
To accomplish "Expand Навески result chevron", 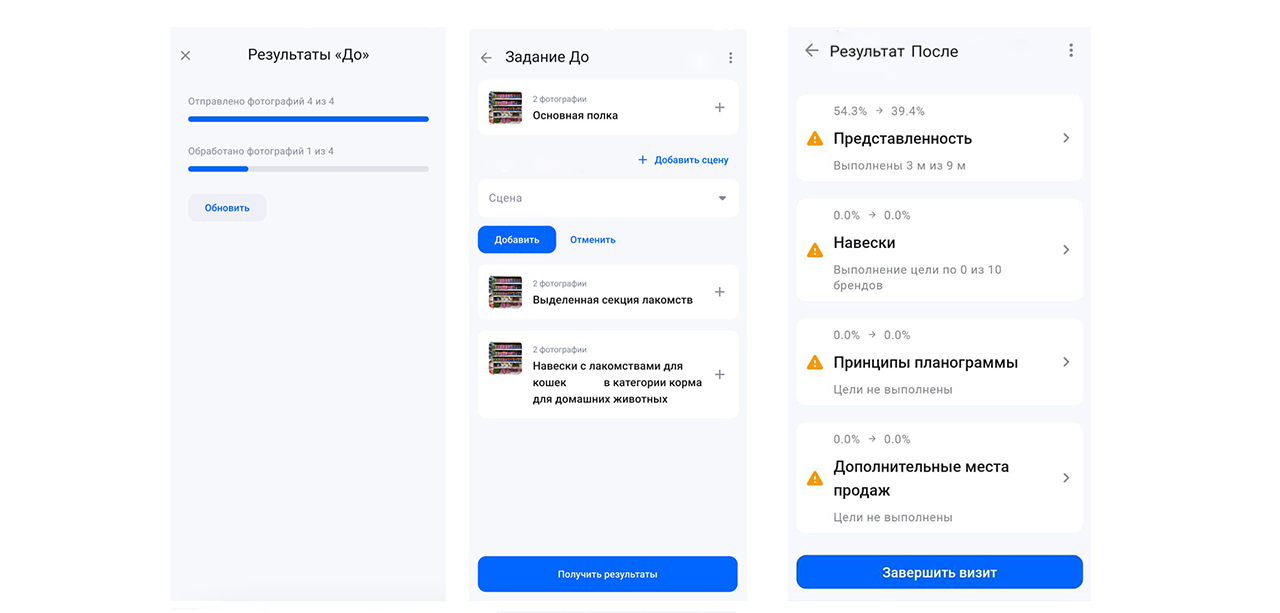I will 1066,250.
